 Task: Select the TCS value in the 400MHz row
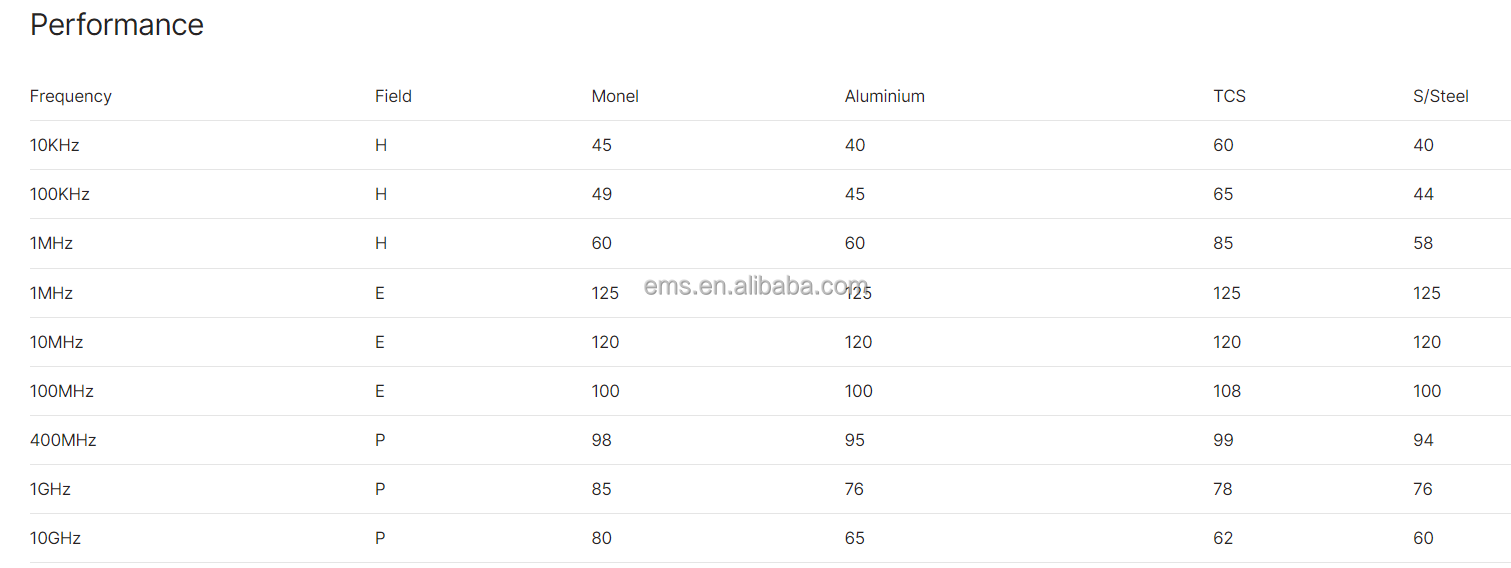(x=1223, y=440)
